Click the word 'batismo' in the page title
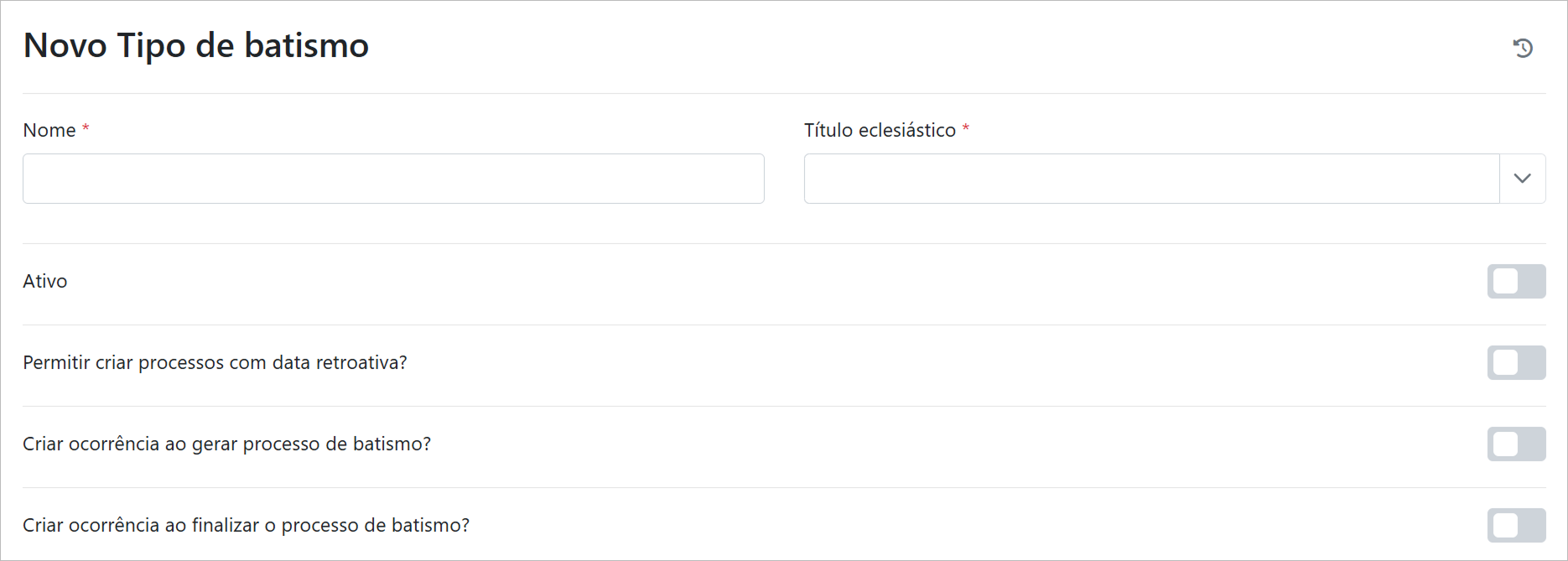1568x561 pixels. point(306,46)
